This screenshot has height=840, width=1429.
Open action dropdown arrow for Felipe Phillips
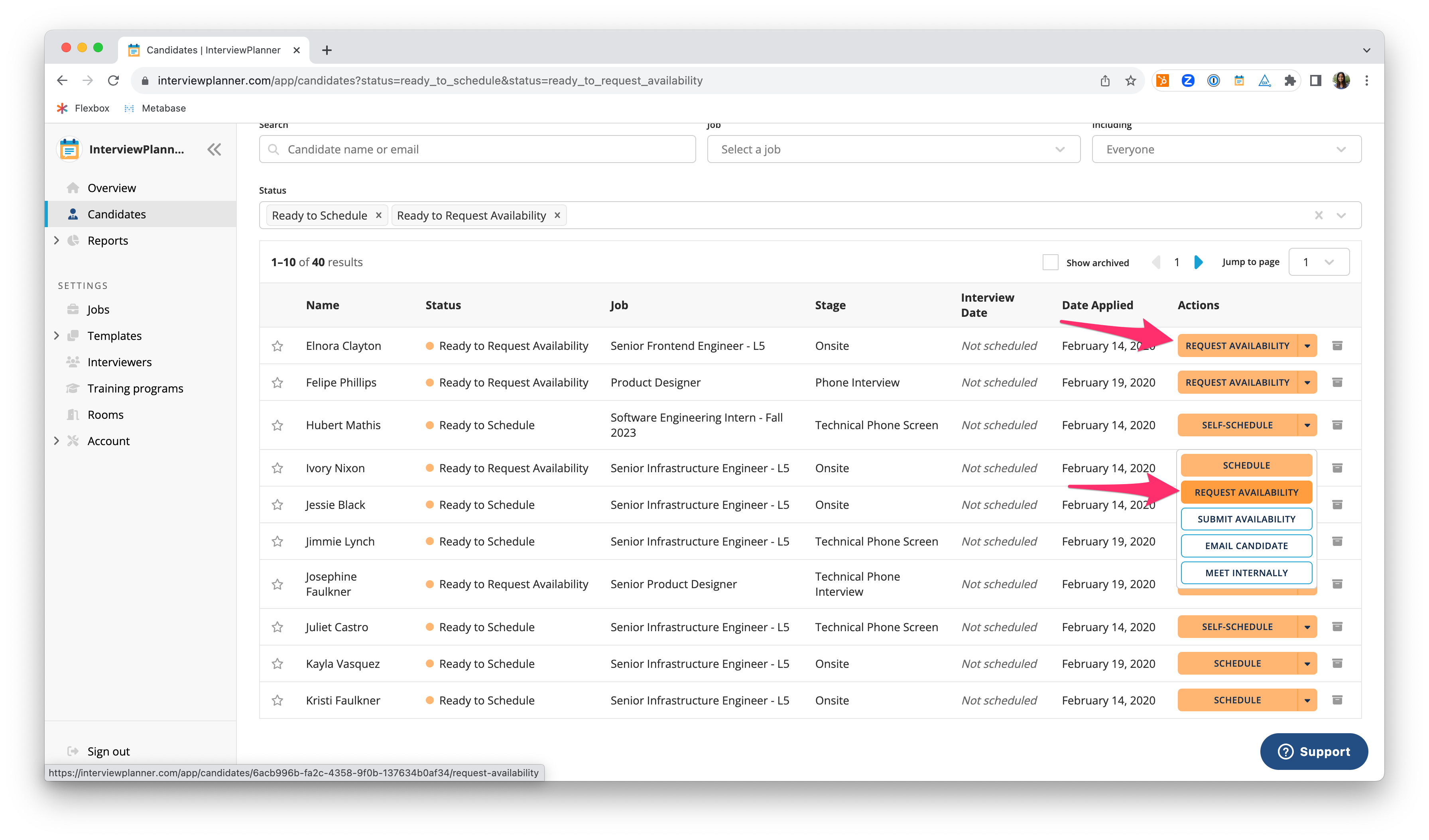[x=1307, y=383]
